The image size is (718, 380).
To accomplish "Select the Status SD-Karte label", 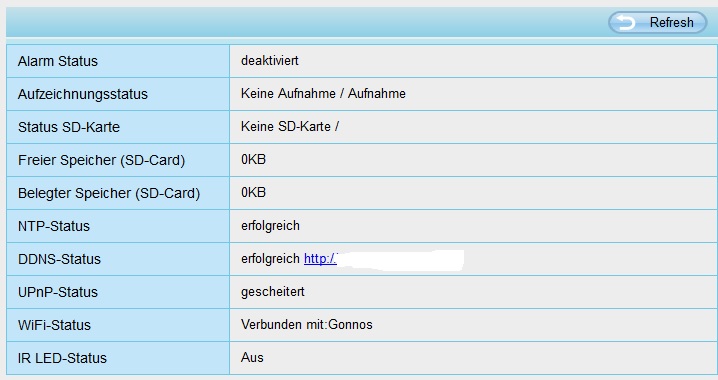I will 69,127.
